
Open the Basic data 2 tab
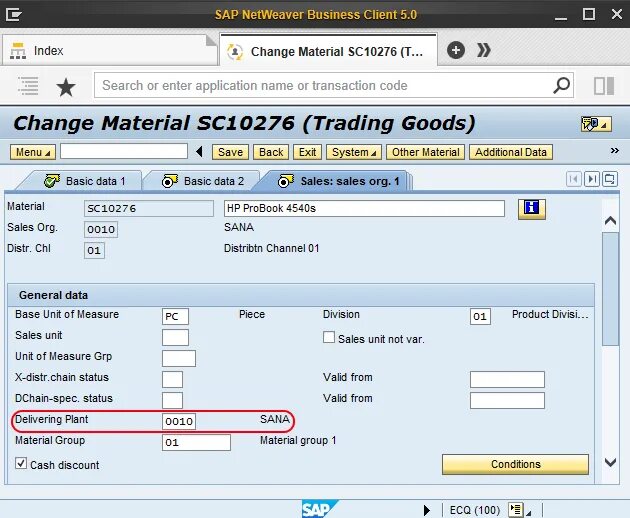(203, 181)
